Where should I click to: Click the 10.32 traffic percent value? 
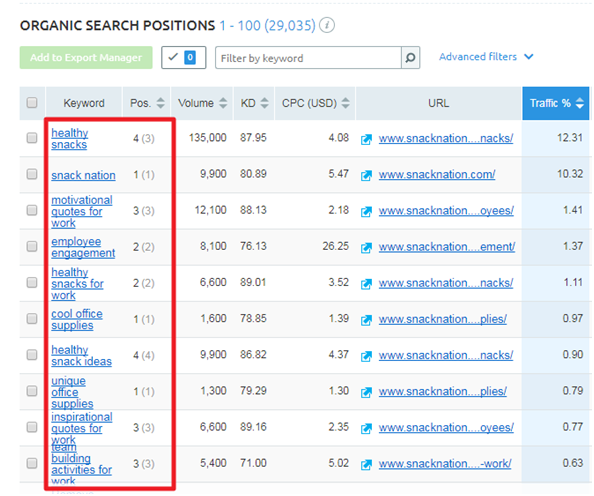(x=570, y=174)
